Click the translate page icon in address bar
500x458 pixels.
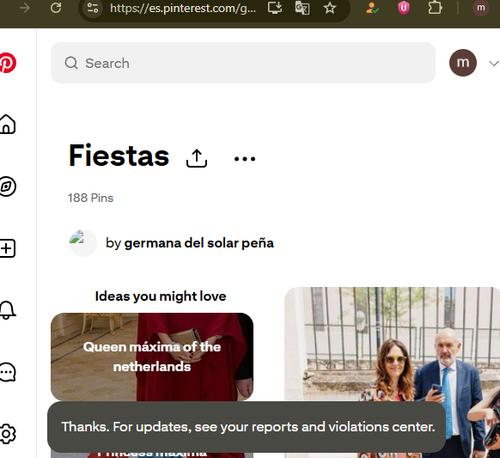point(302,8)
